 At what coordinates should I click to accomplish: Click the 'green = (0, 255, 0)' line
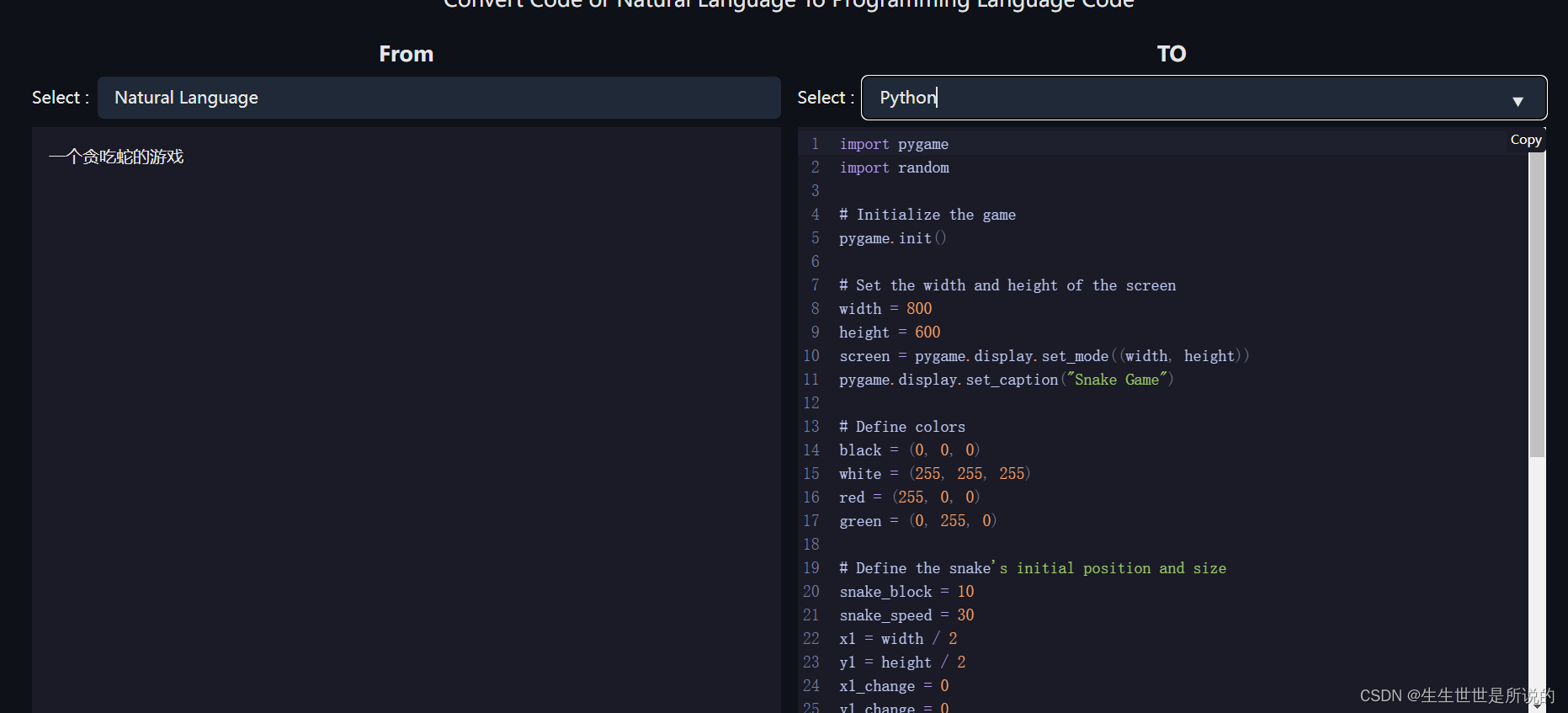click(918, 521)
